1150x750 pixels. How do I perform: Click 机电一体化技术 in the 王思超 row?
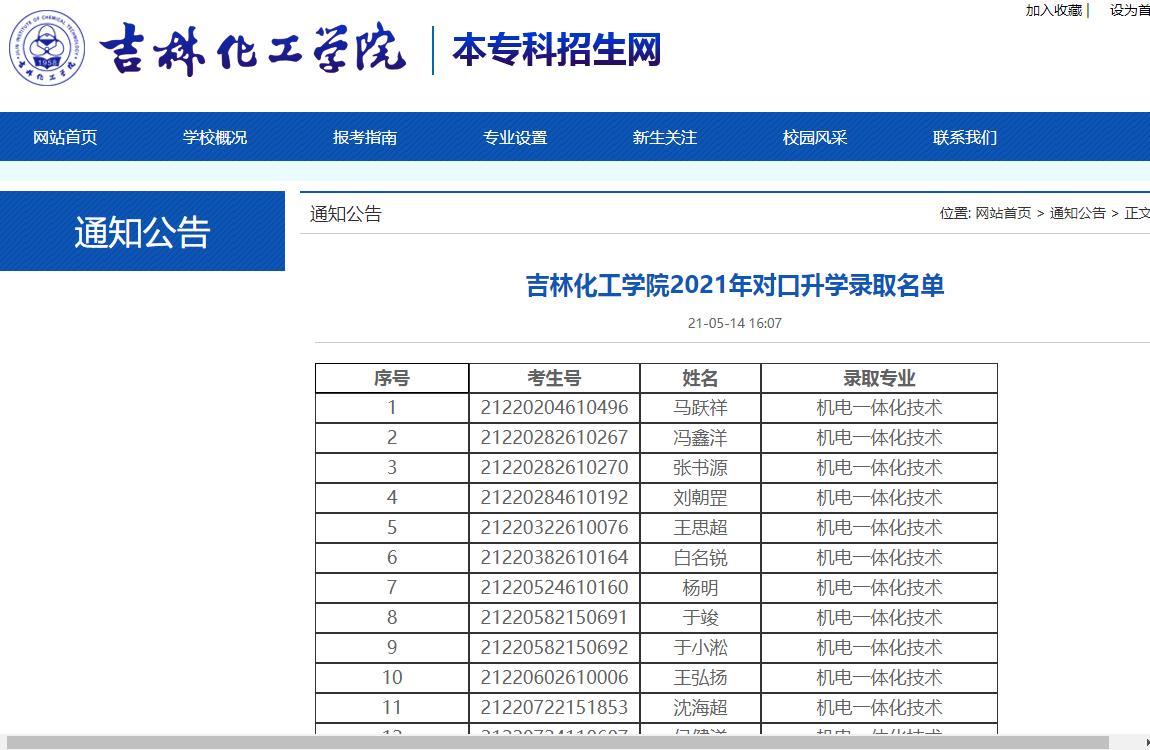[x=879, y=528]
